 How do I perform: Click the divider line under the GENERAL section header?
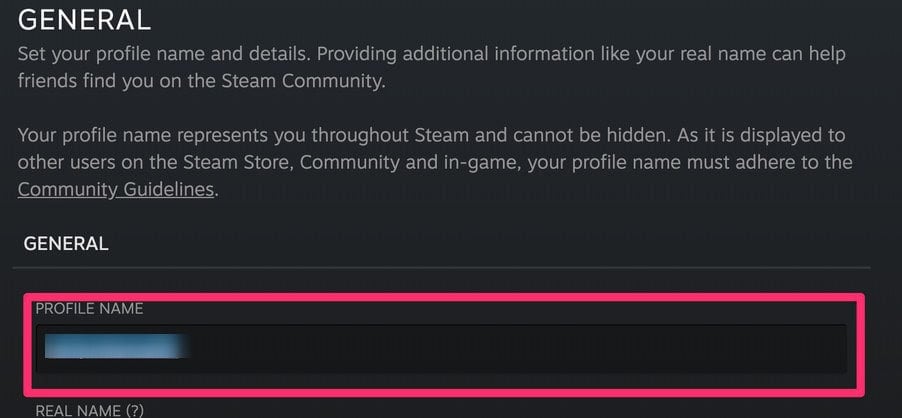[x=440, y=267]
